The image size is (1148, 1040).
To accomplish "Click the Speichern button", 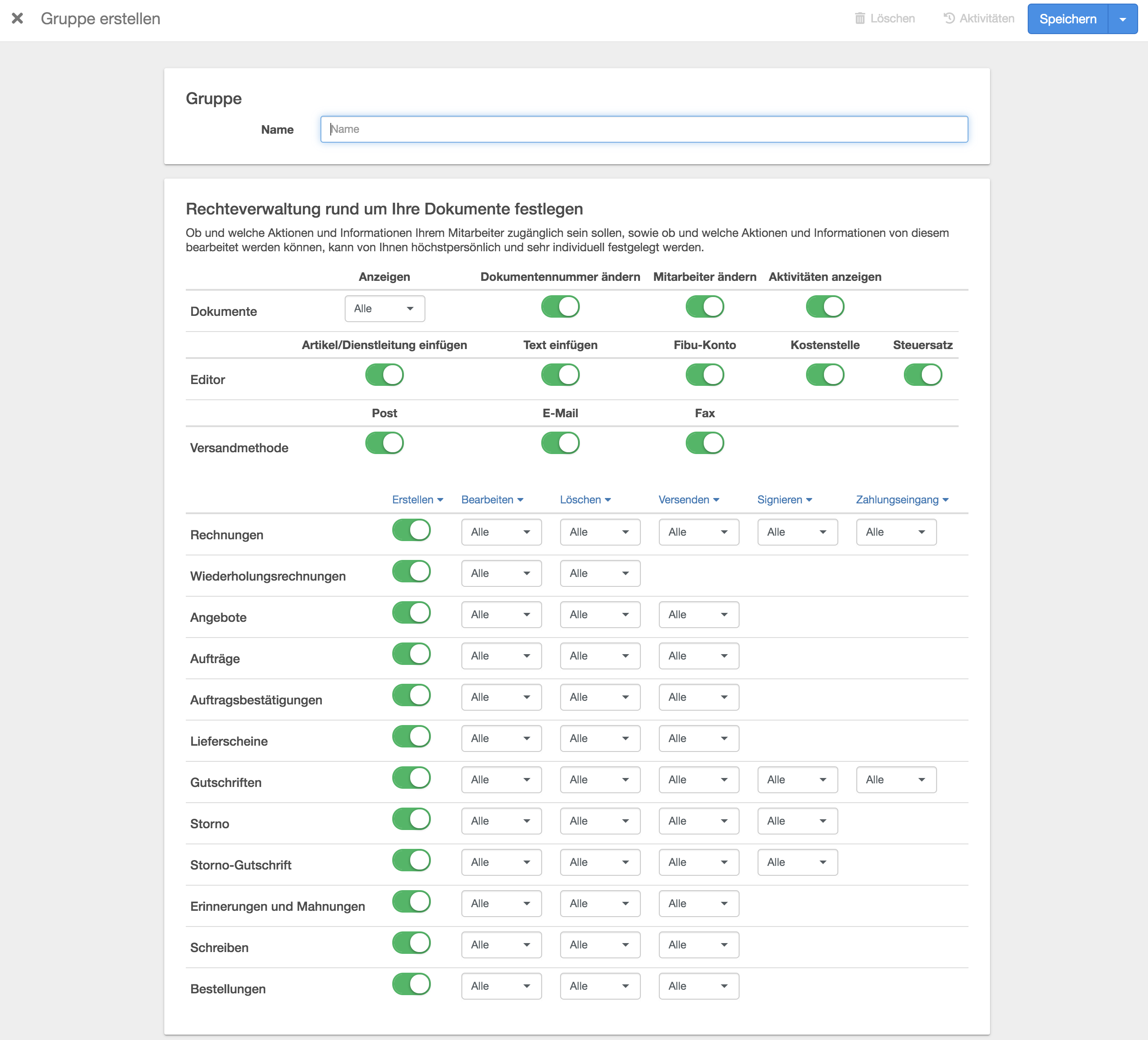I will [x=1067, y=19].
